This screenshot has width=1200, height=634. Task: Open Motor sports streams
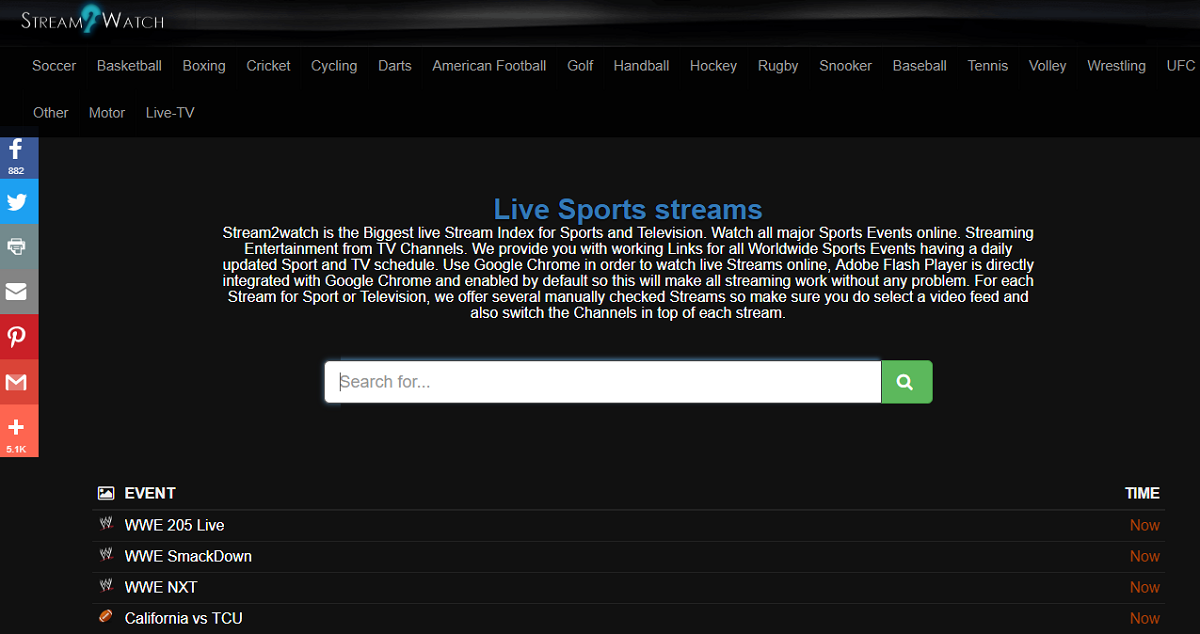tap(107, 113)
